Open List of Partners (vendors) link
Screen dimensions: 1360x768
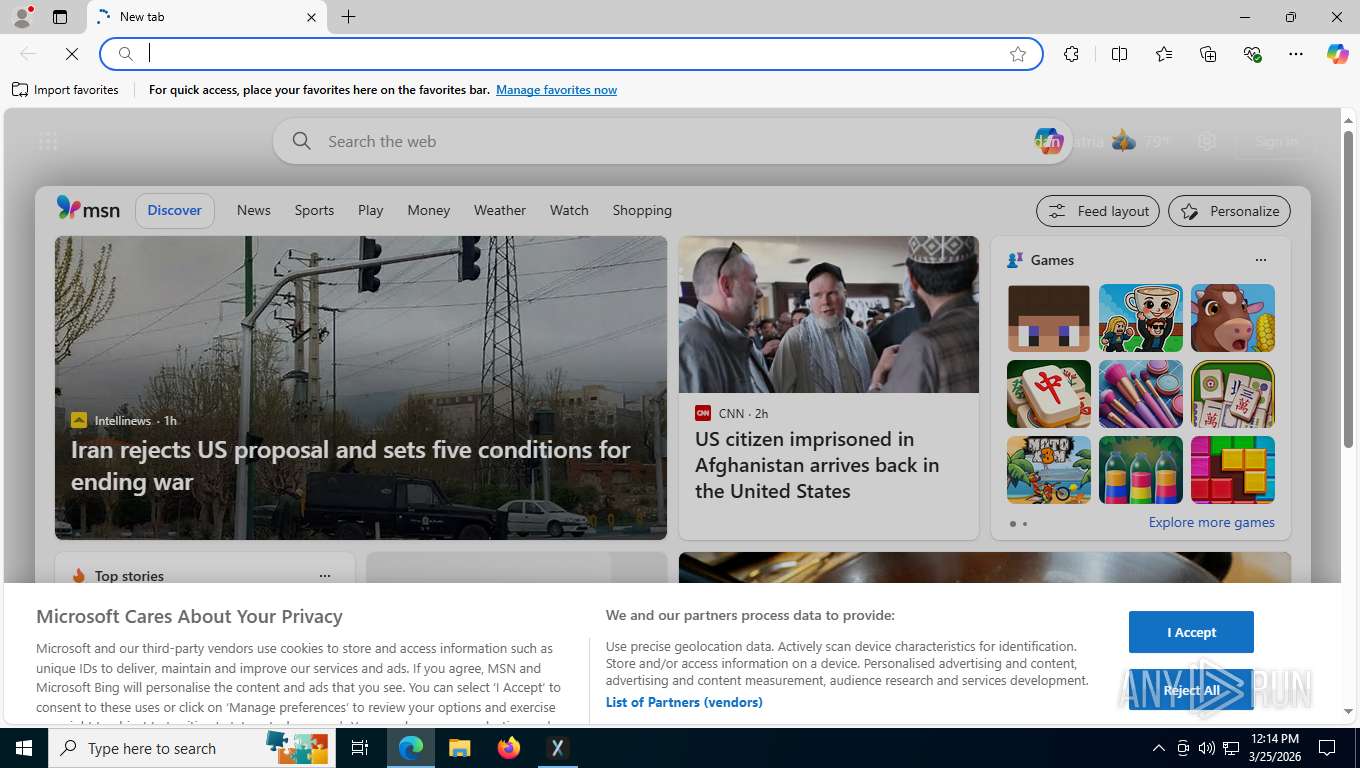pos(684,702)
